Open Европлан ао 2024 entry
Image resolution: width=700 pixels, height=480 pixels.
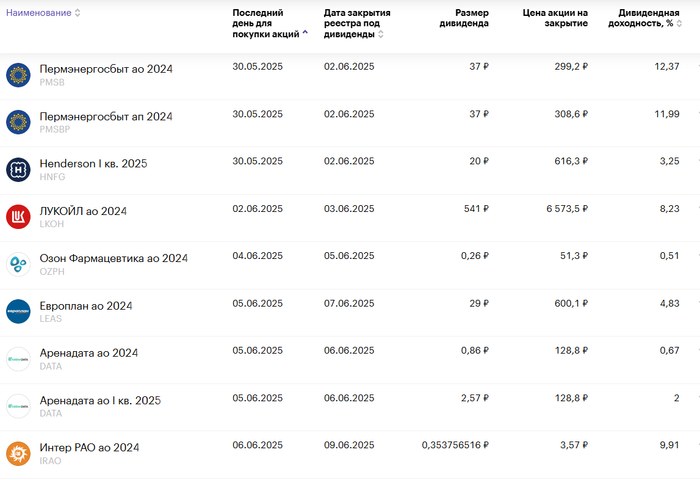86,306
